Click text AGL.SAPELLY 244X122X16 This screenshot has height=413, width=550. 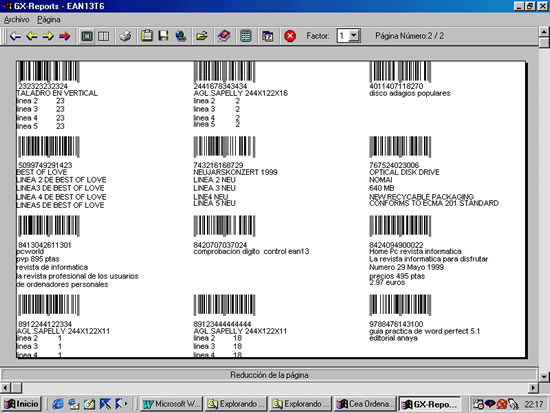point(241,93)
